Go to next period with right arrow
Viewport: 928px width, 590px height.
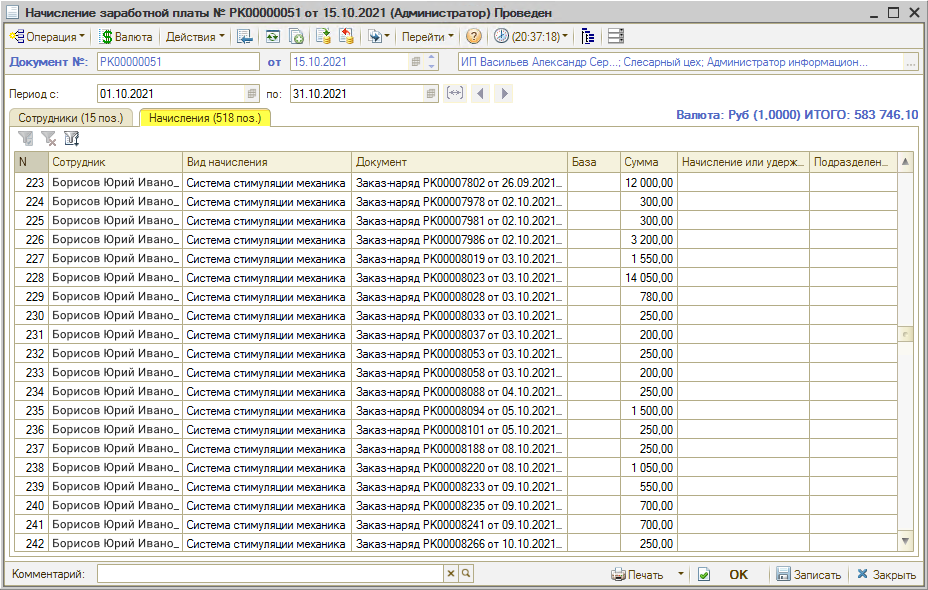tap(504, 93)
